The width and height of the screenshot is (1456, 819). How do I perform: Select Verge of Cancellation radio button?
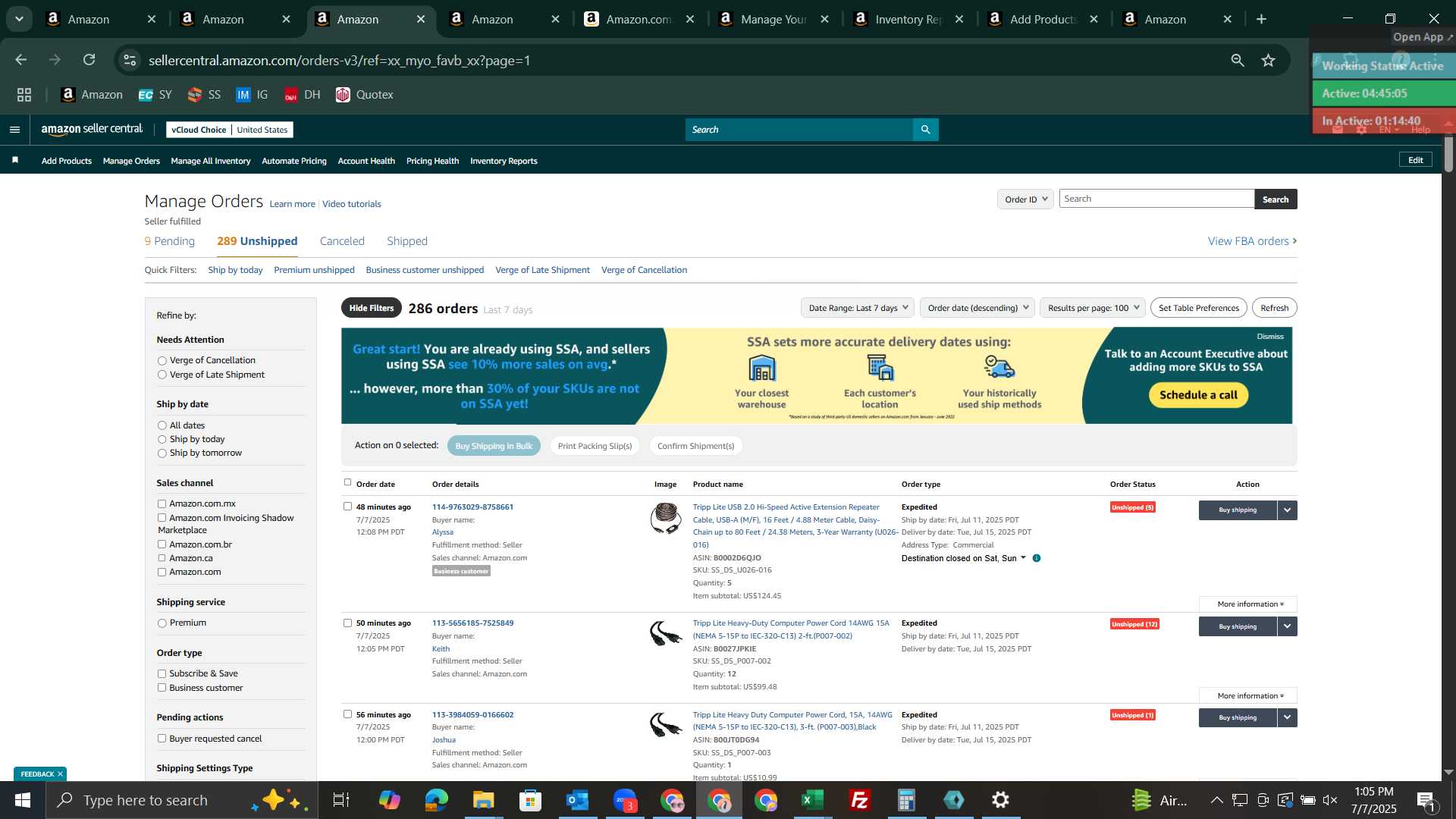tap(162, 361)
